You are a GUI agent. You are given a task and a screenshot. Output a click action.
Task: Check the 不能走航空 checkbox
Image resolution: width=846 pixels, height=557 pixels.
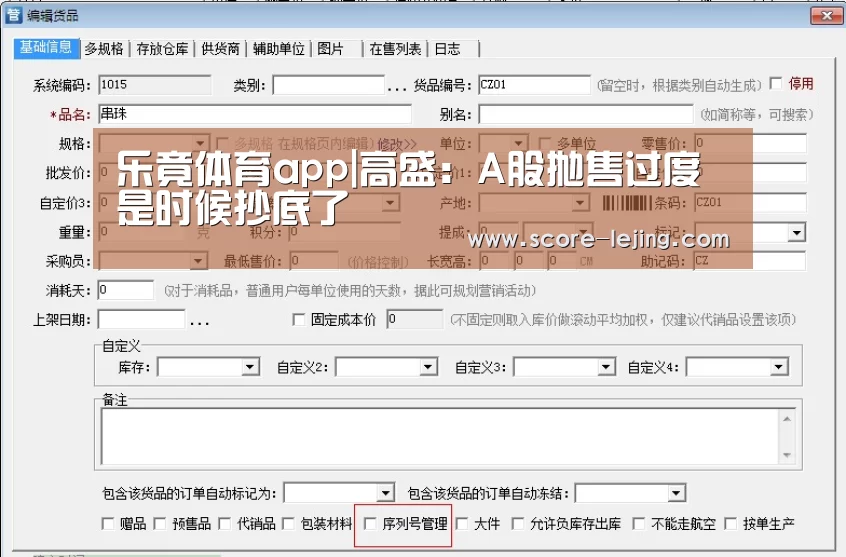pos(639,524)
